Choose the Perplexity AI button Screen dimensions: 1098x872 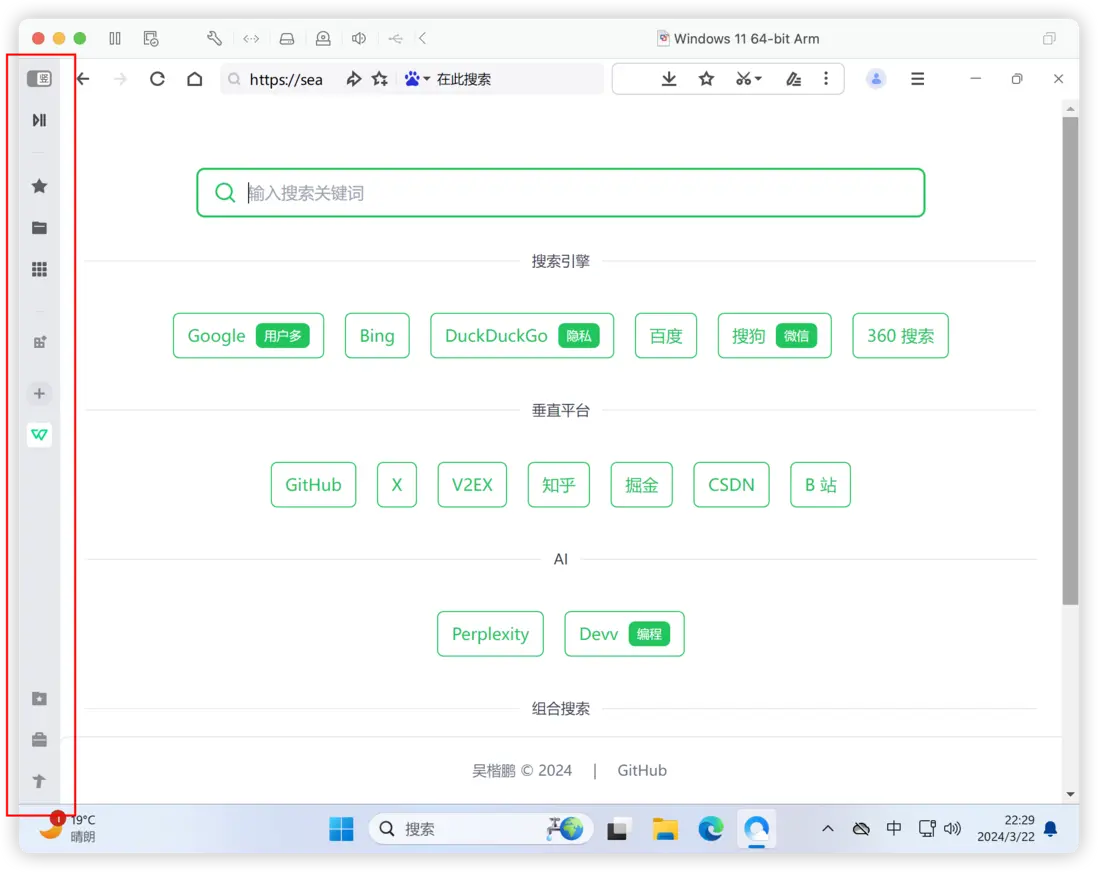[x=490, y=634]
